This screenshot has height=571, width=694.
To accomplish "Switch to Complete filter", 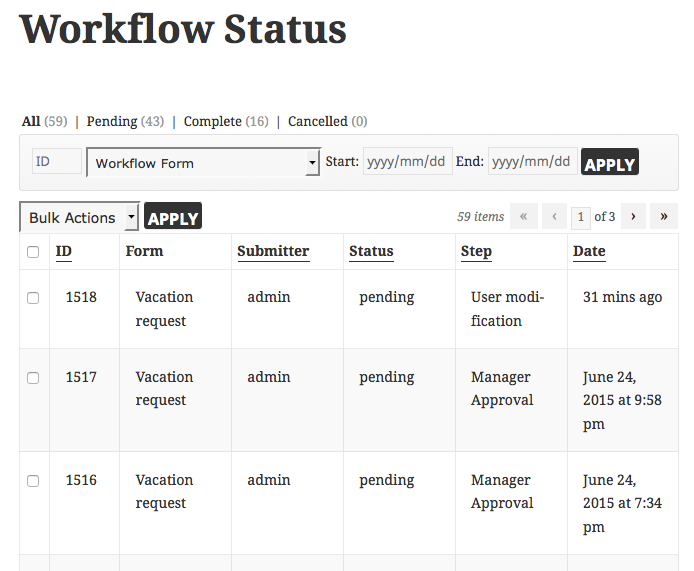I will coord(212,121).
